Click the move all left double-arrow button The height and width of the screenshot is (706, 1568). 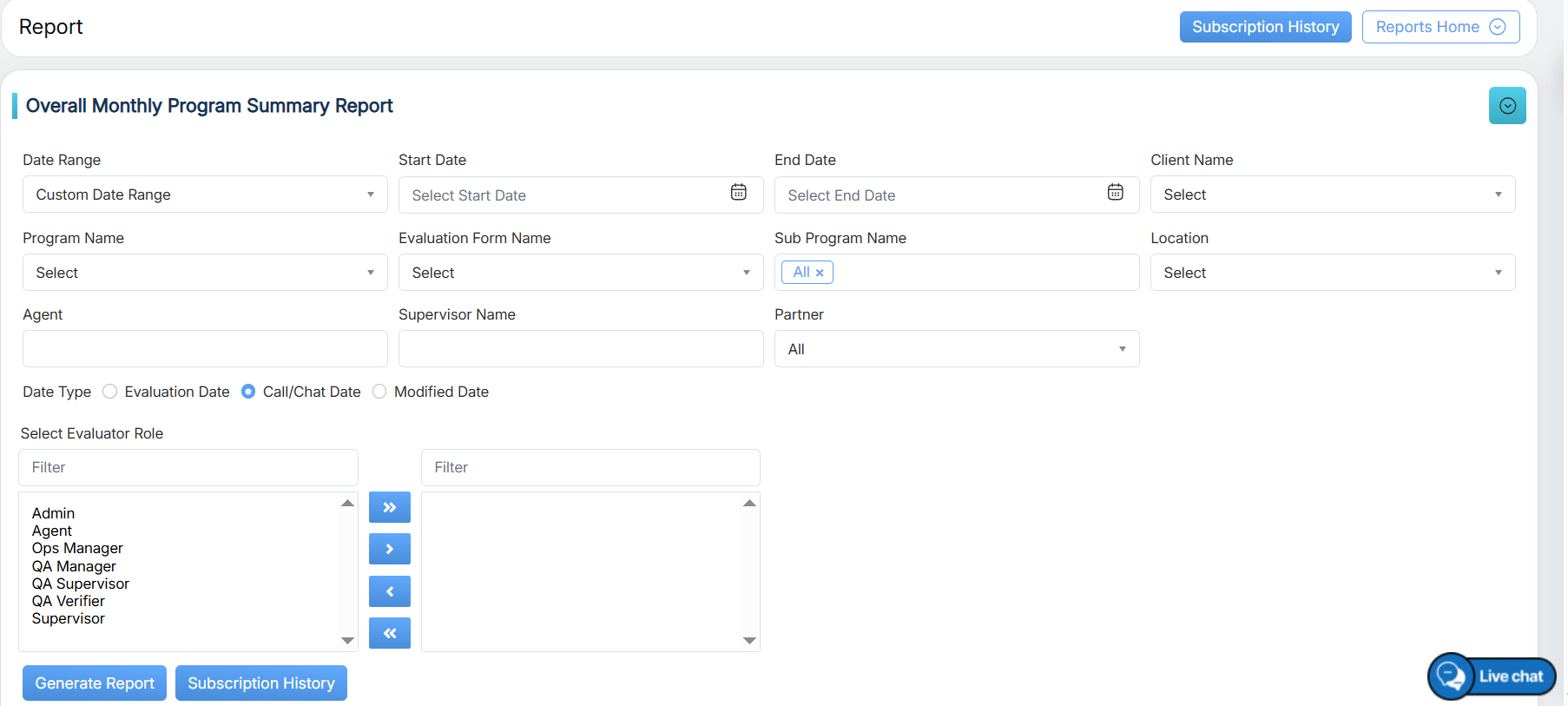[x=389, y=633]
